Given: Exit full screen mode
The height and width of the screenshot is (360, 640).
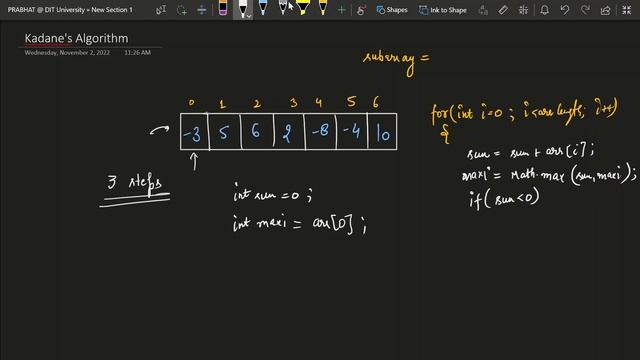Looking at the screenshot, I should click(627, 10).
